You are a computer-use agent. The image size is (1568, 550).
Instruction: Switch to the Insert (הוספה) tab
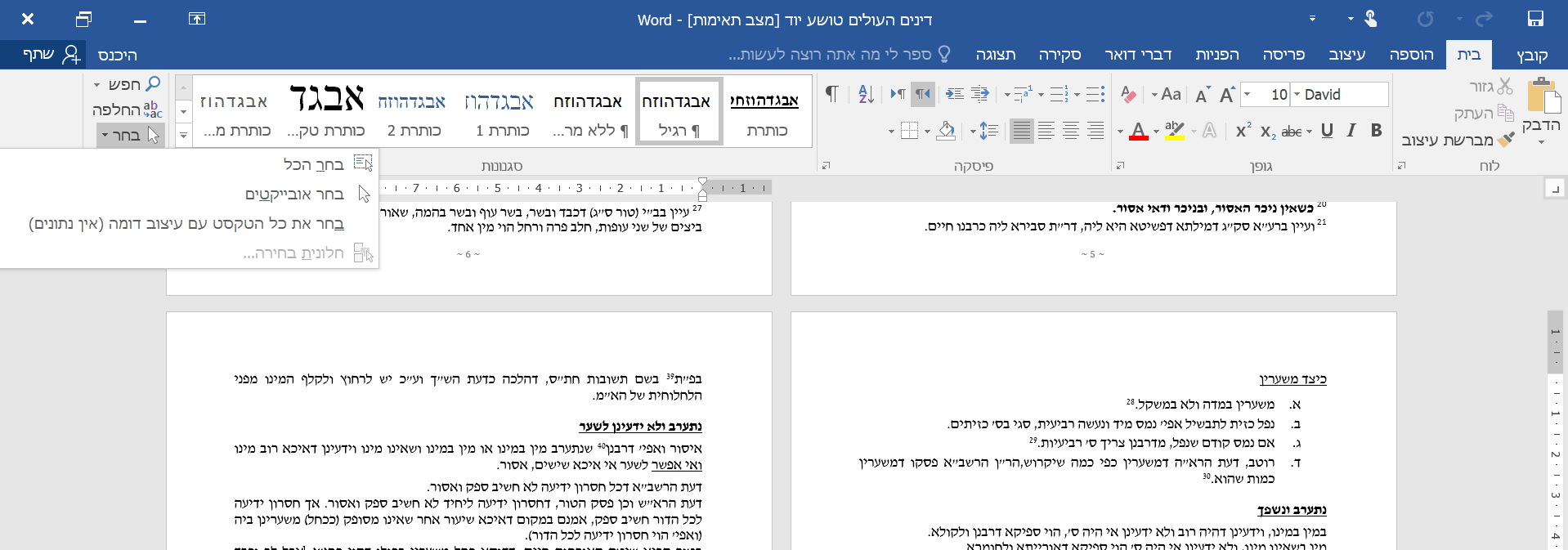(x=1411, y=55)
